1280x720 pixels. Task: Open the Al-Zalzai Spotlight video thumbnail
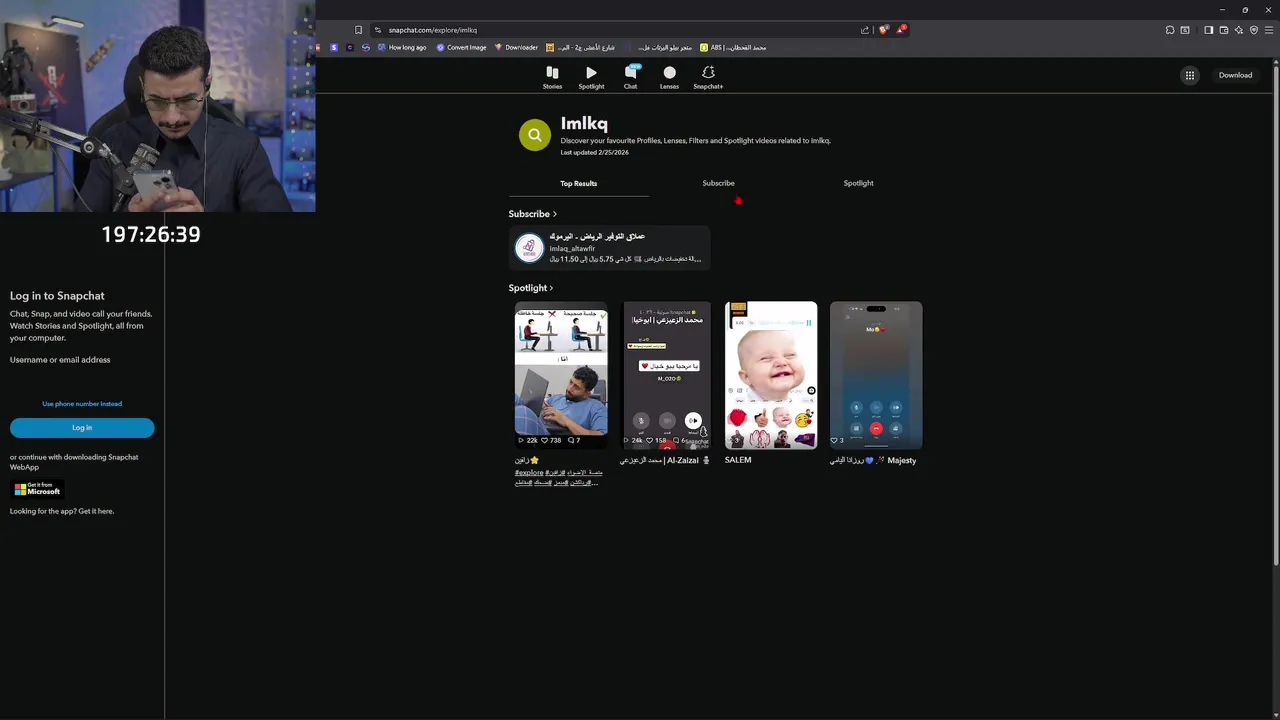click(x=666, y=375)
